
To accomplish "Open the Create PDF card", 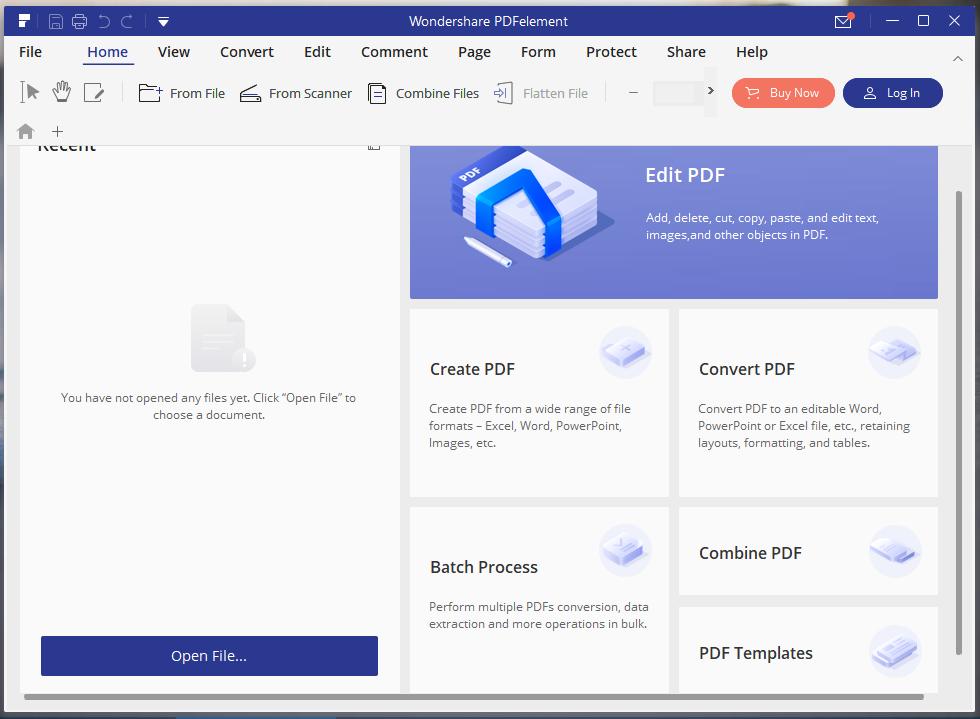I will [x=539, y=403].
